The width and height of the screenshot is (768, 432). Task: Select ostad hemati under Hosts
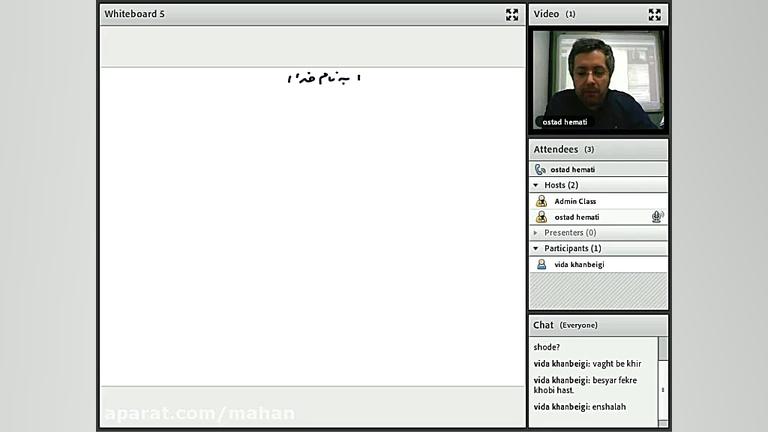pyautogui.click(x=598, y=217)
